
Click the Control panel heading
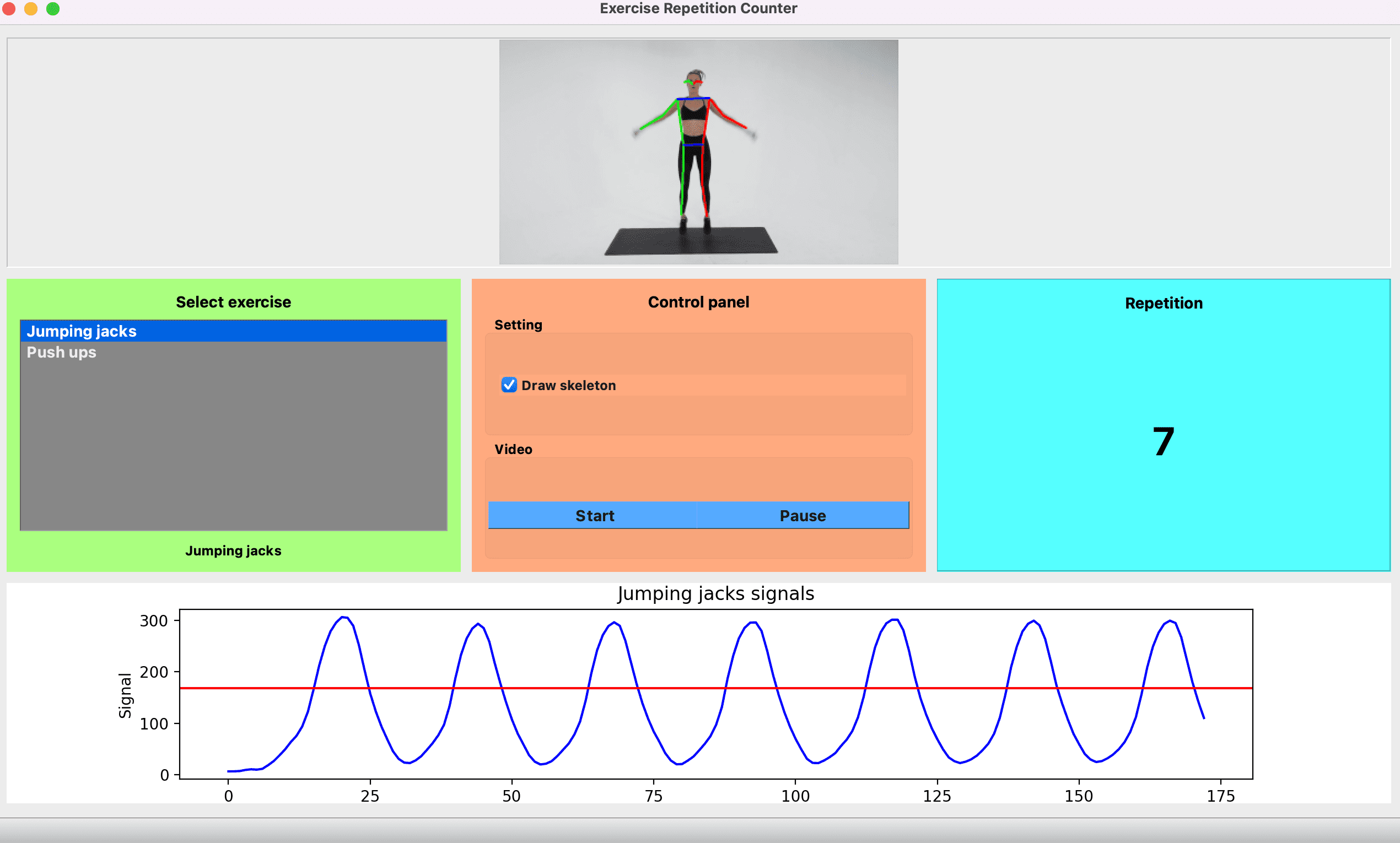[698, 302]
